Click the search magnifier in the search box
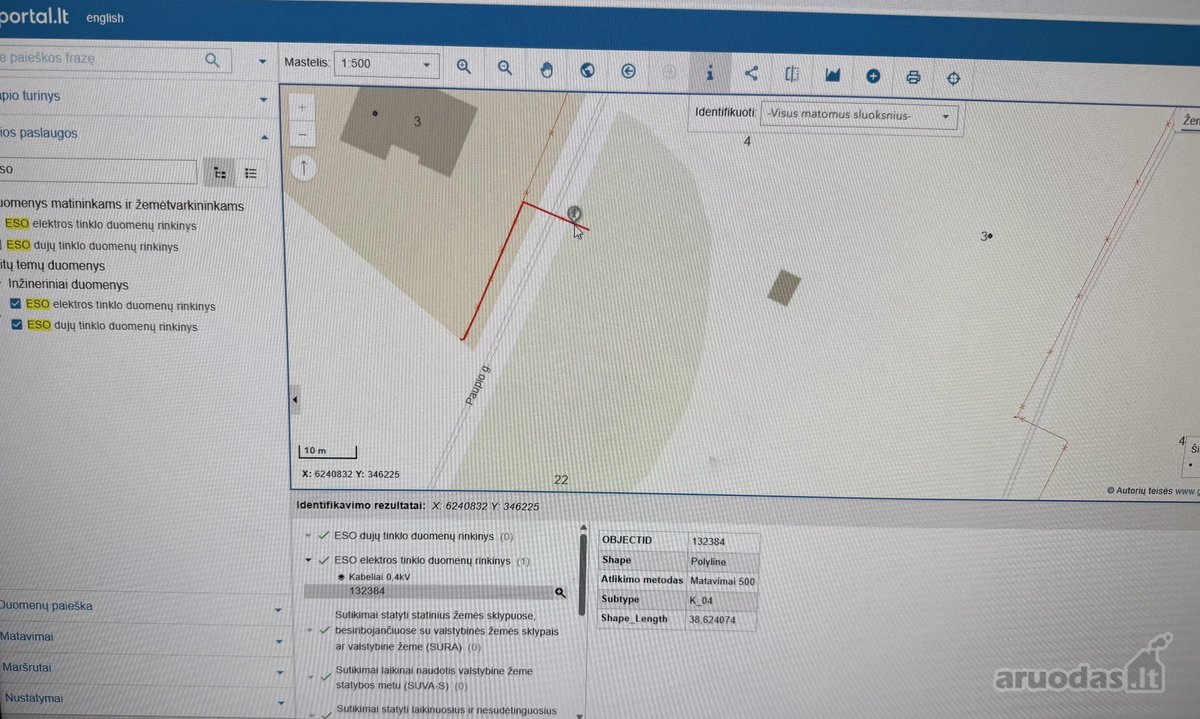 point(212,60)
